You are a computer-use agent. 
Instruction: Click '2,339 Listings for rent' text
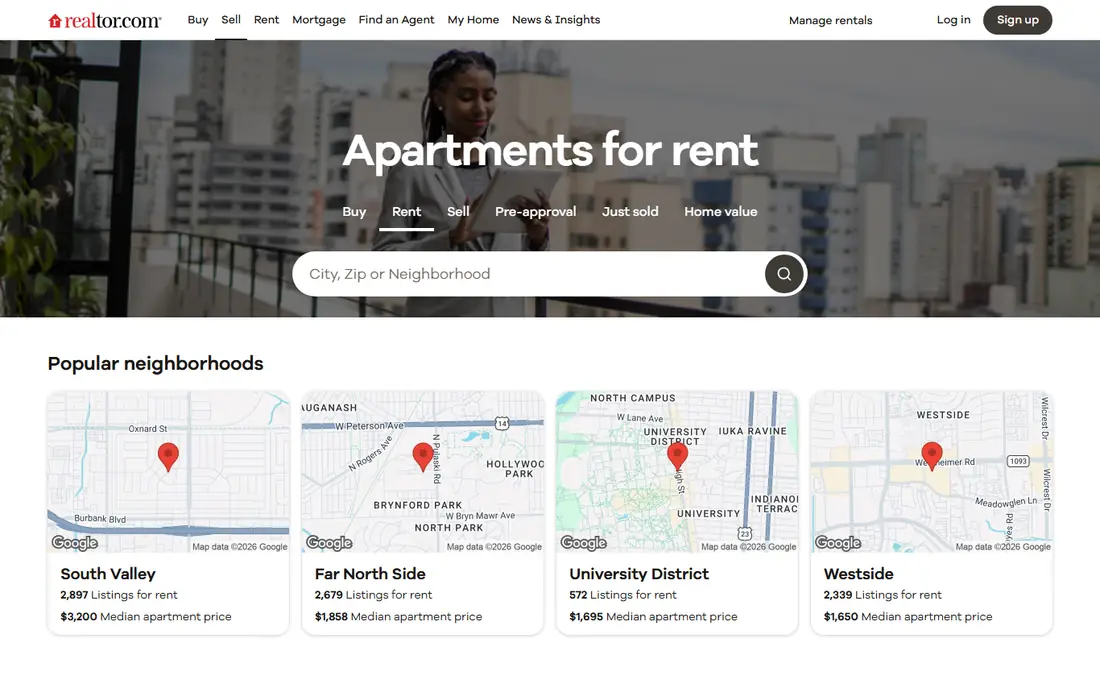[883, 595]
